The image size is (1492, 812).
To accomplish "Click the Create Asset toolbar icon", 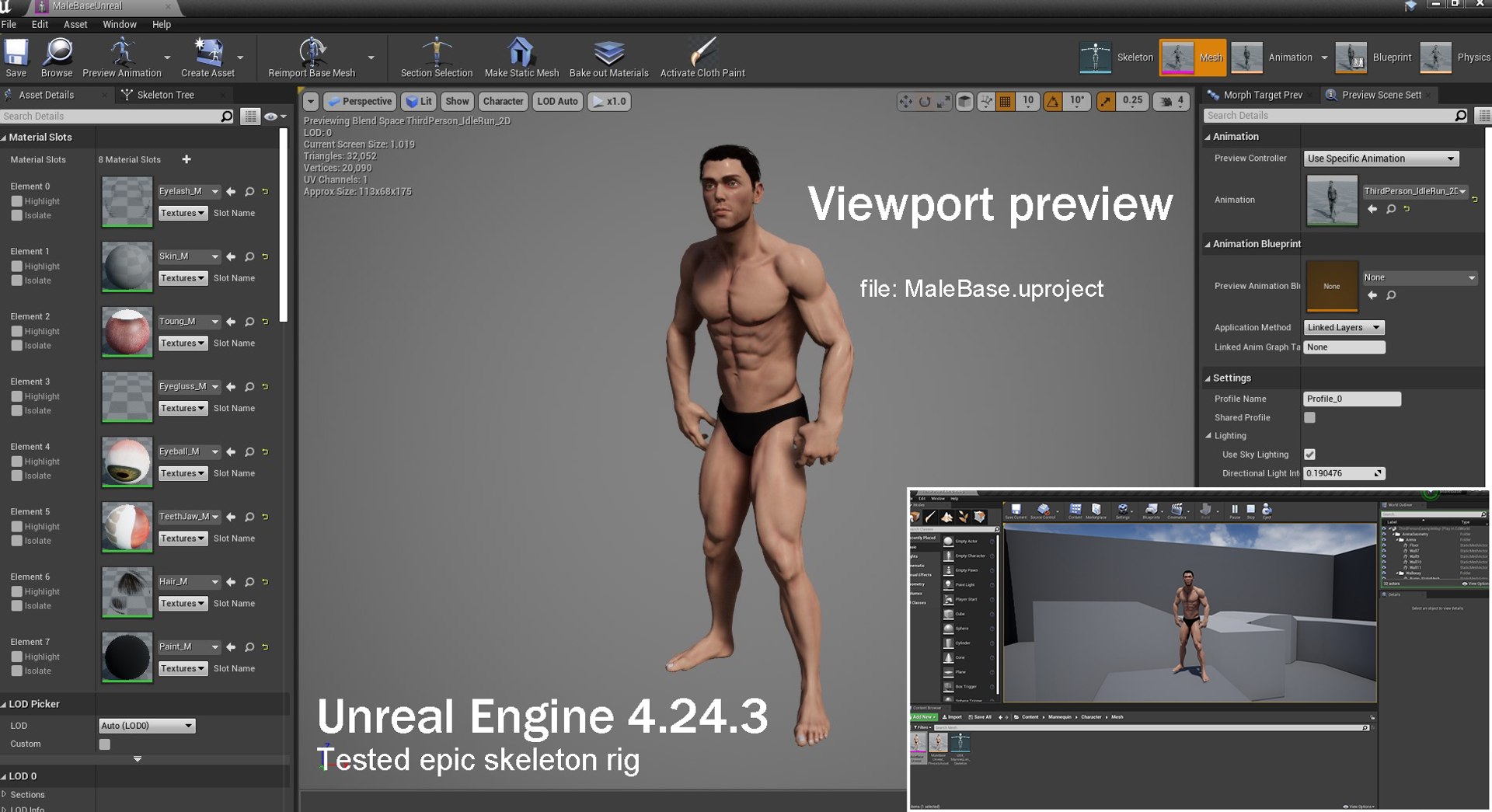I will click(x=207, y=58).
